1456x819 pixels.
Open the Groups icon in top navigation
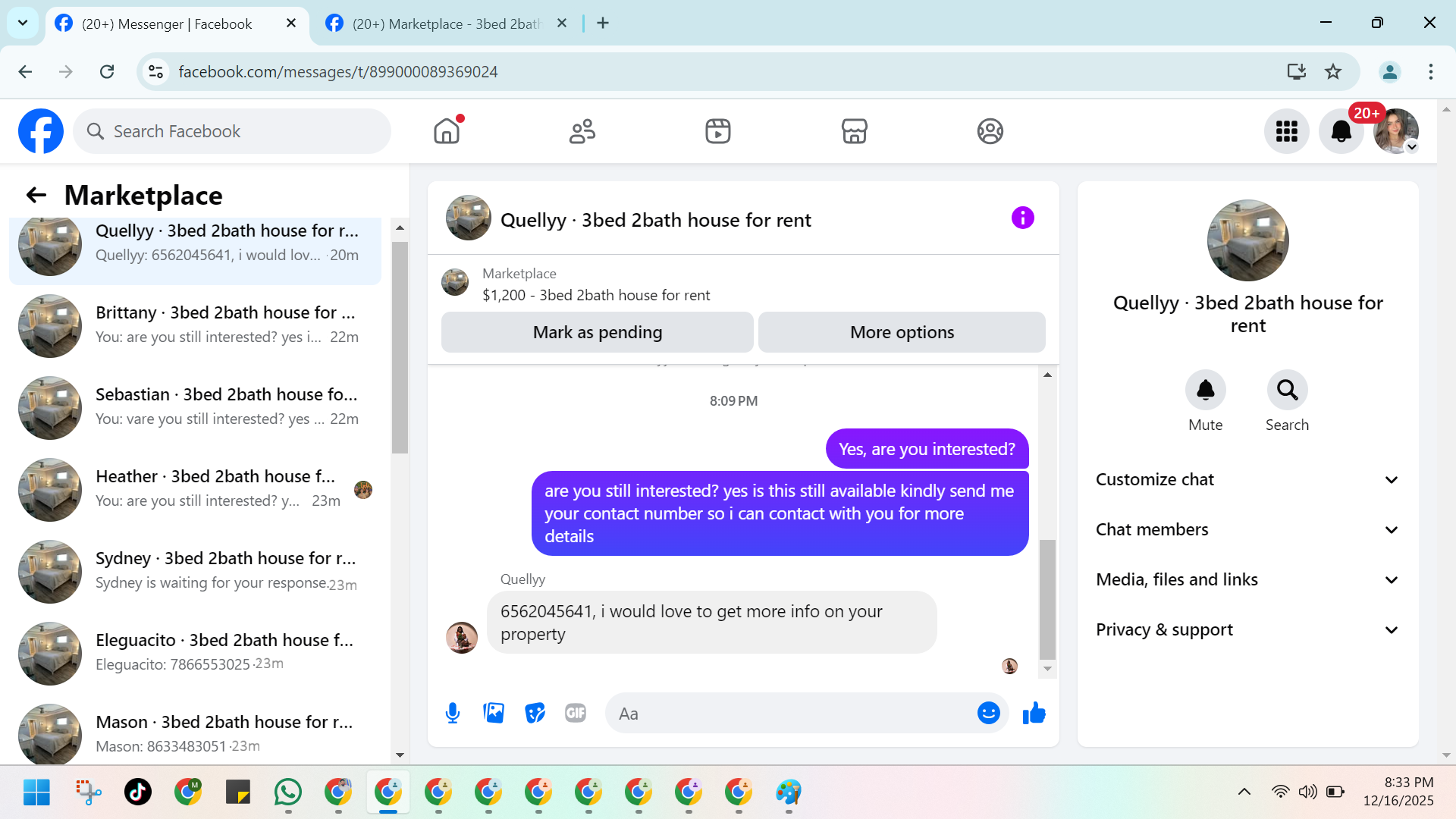coord(990,131)
